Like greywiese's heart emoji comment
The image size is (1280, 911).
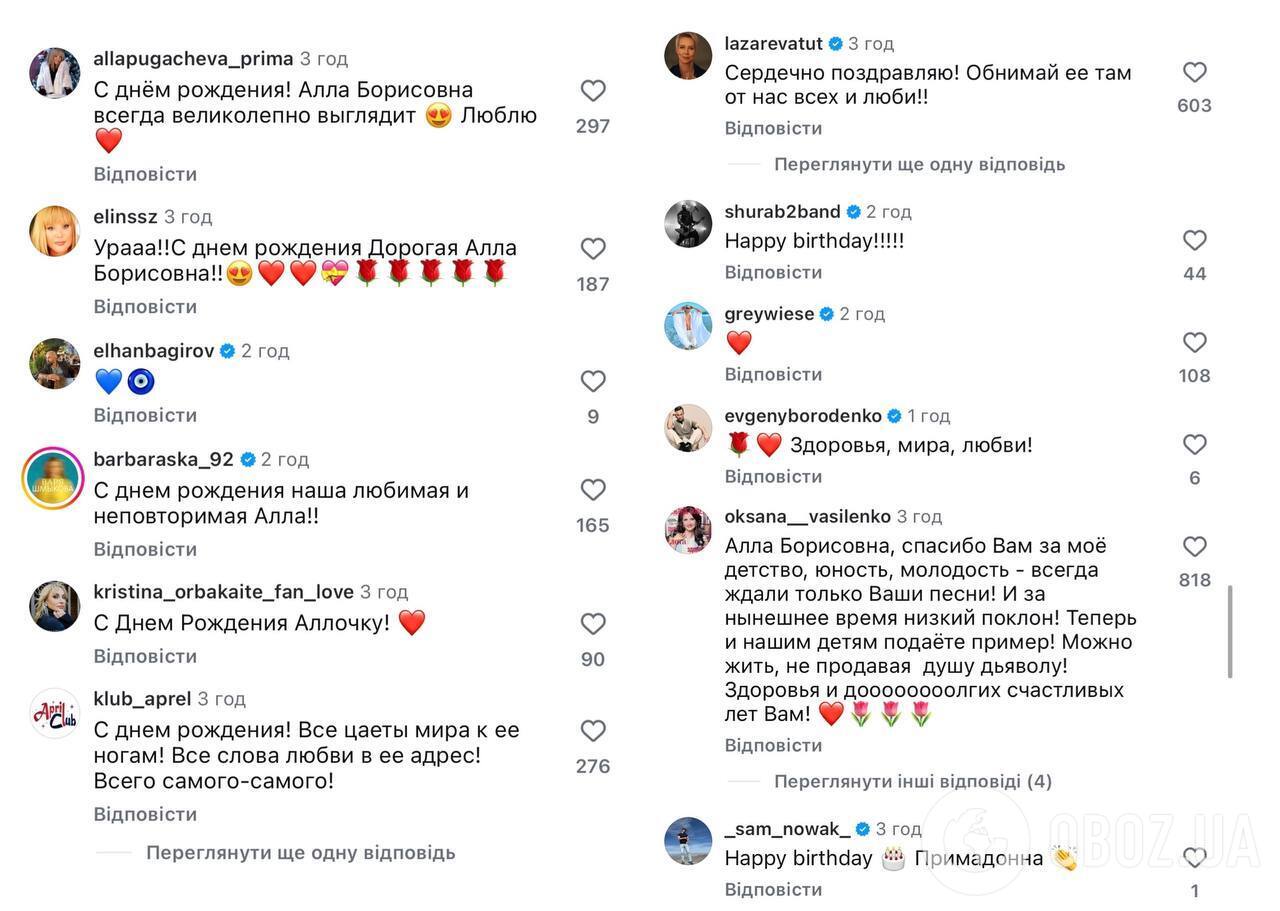(1193, 342)
